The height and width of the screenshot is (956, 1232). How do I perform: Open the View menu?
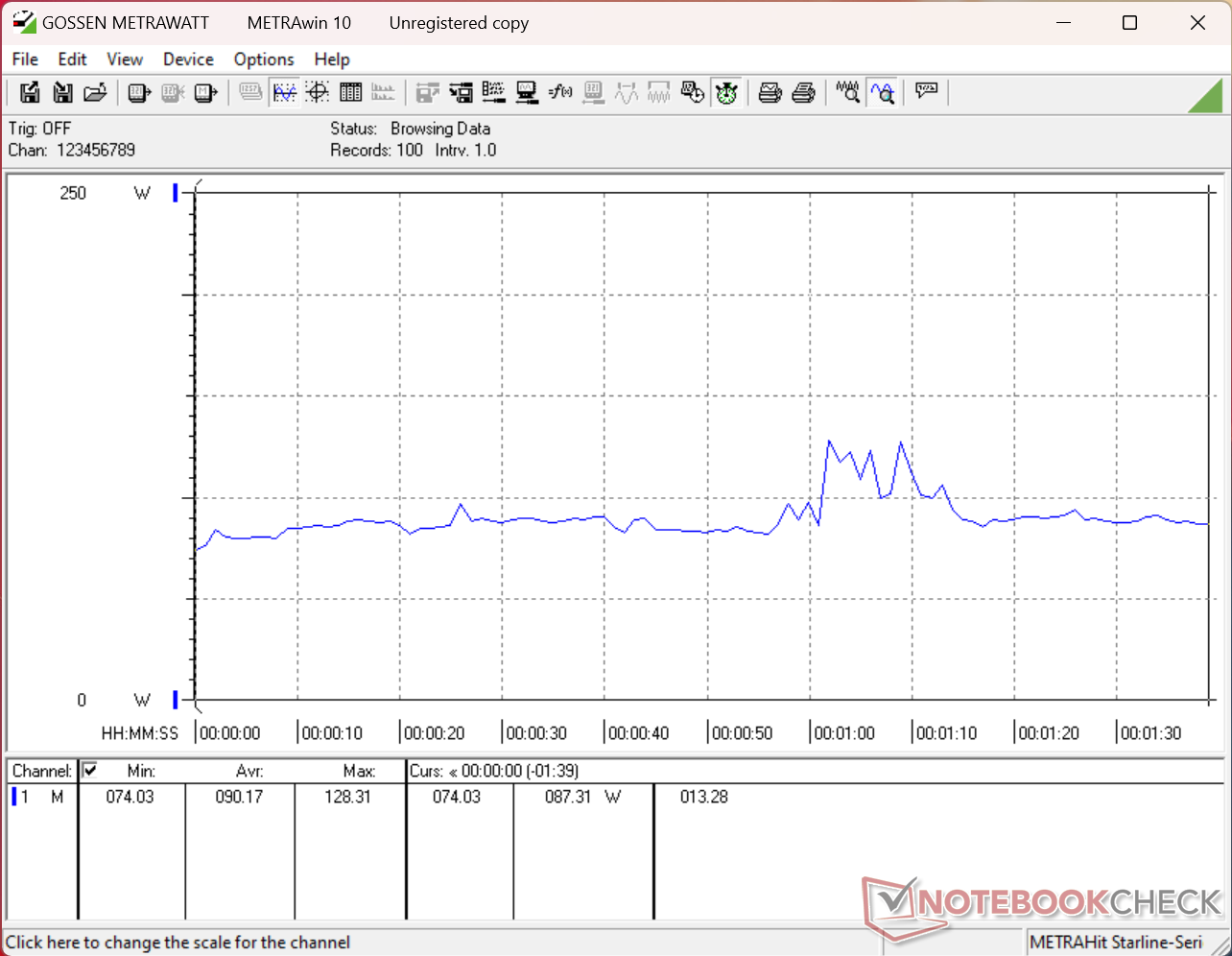125,60
